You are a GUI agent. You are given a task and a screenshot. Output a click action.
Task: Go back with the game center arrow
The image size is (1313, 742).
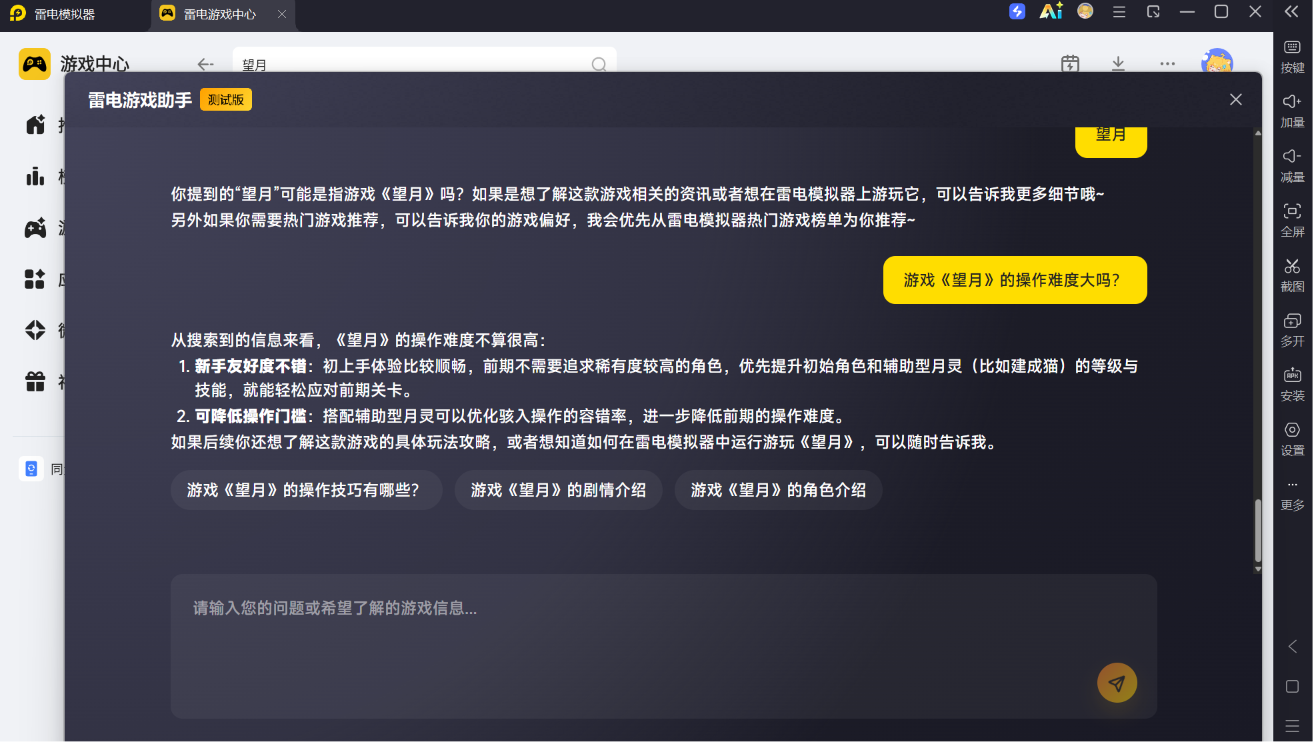coord(205,64)
